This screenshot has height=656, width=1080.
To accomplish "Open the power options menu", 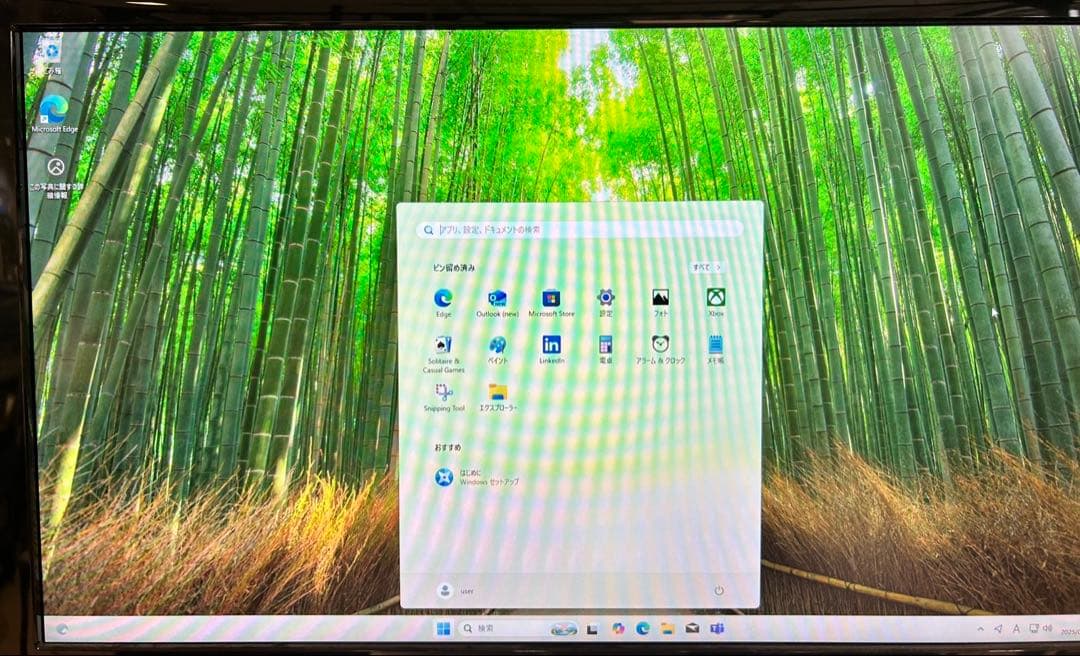I will click(719, 591).
